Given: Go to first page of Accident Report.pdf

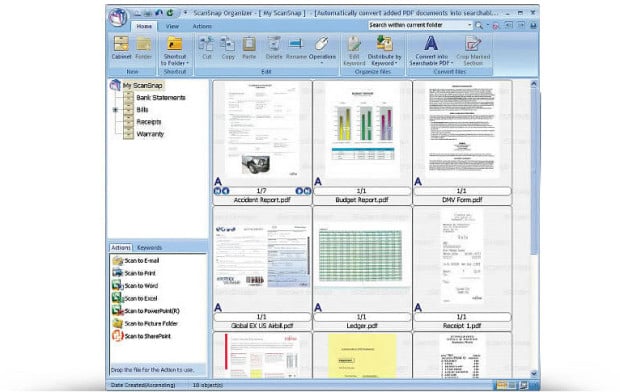Looking at the screenshot, I should (x=217, y=191).
